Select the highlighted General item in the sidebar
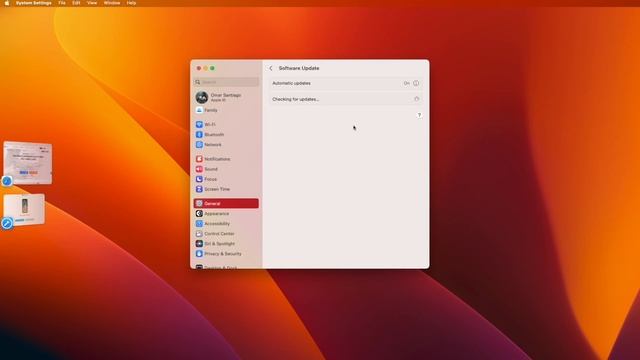Image resolution: width=640 pixels, height=360 pixels. (226, 203)
